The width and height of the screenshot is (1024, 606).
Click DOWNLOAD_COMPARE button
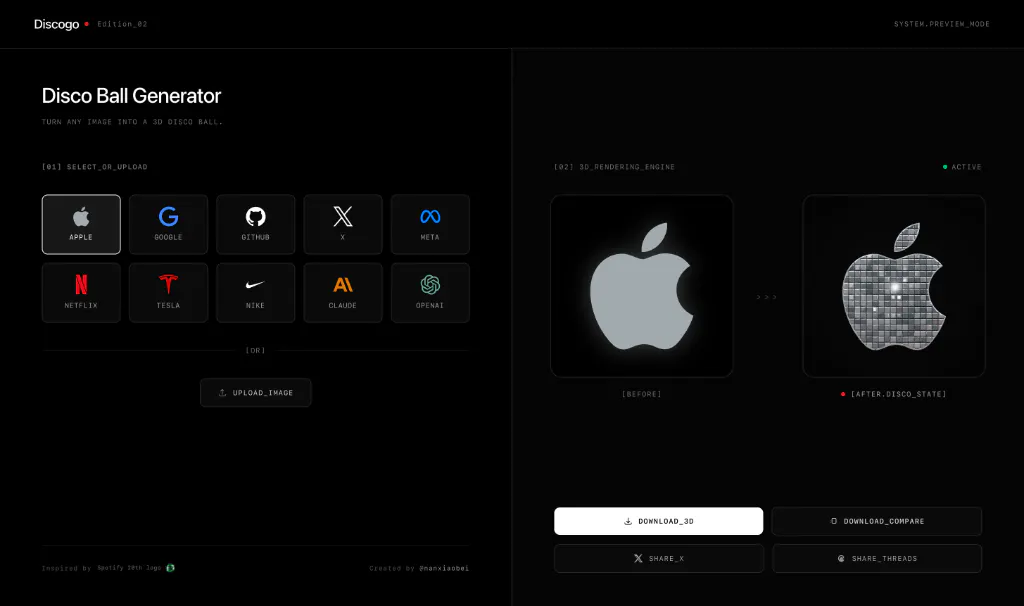click(876, 521)
